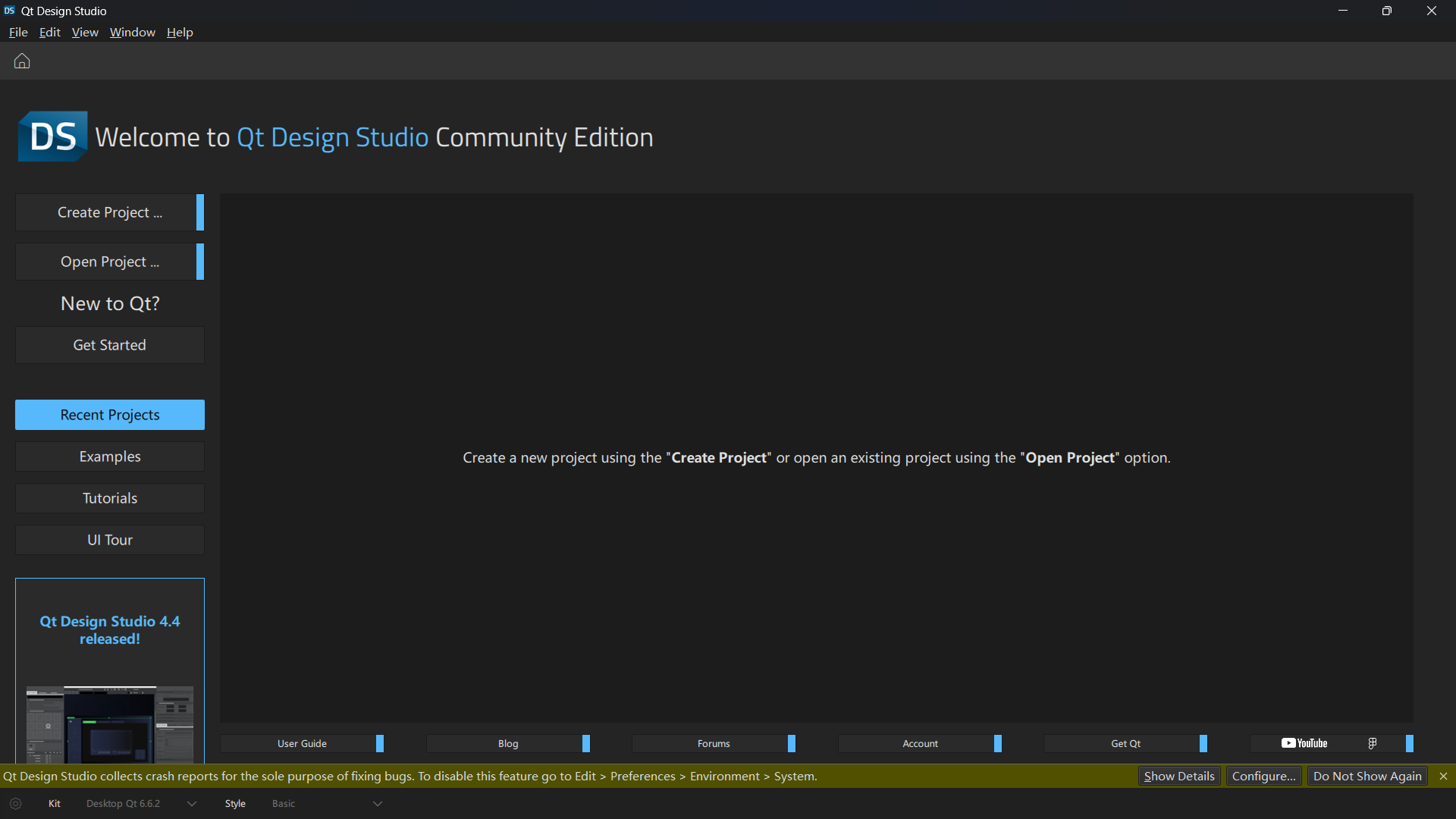Switch to the Examples tab
The image size is (1456, 819).
(x=110, y=457)
